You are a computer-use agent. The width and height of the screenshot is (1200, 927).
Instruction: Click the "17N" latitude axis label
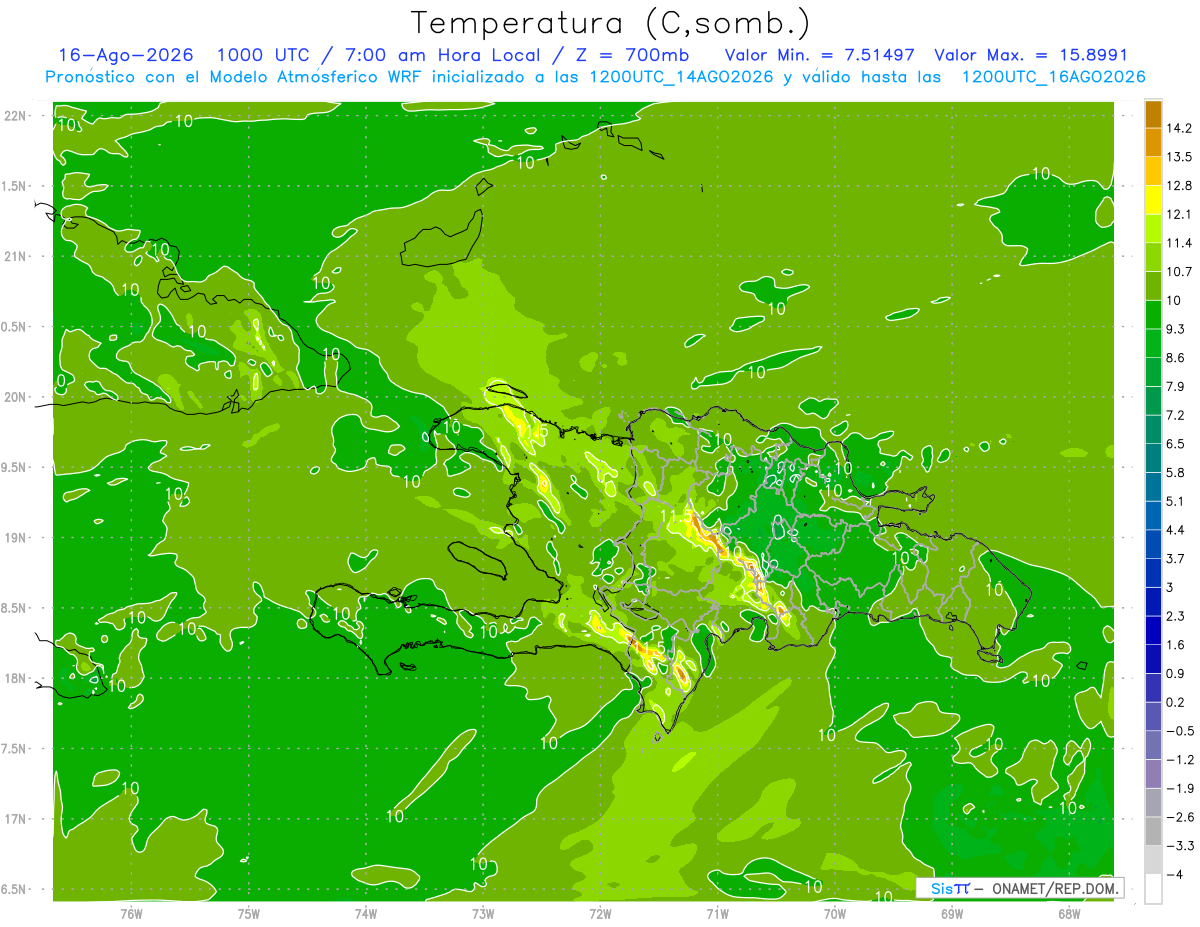pos(16,819)
